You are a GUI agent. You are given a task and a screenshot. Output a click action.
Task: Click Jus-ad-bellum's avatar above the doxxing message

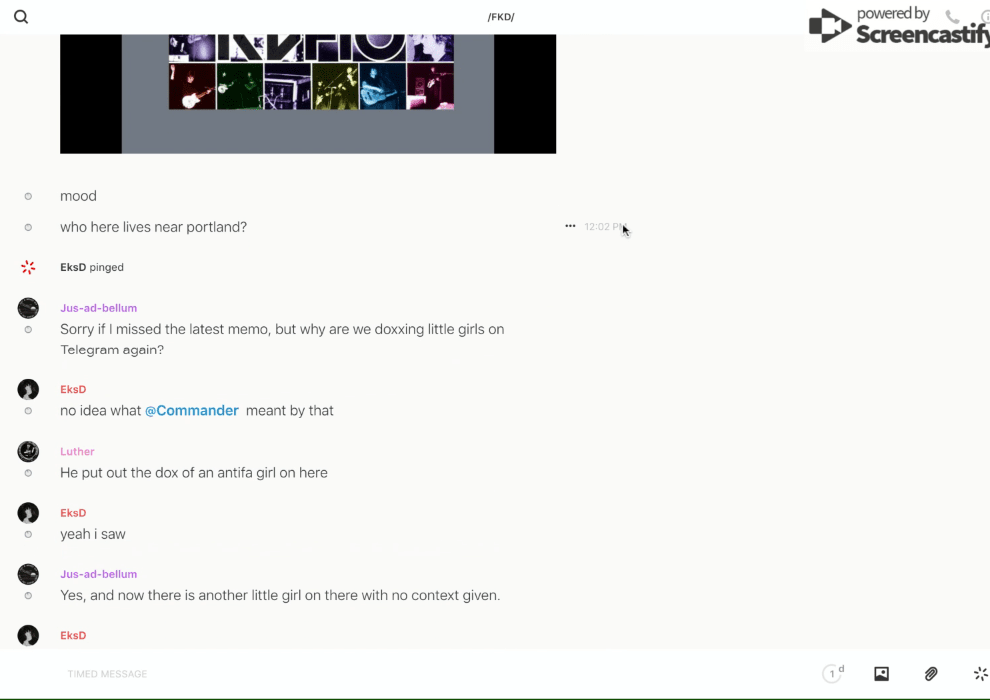click(28, 308)
